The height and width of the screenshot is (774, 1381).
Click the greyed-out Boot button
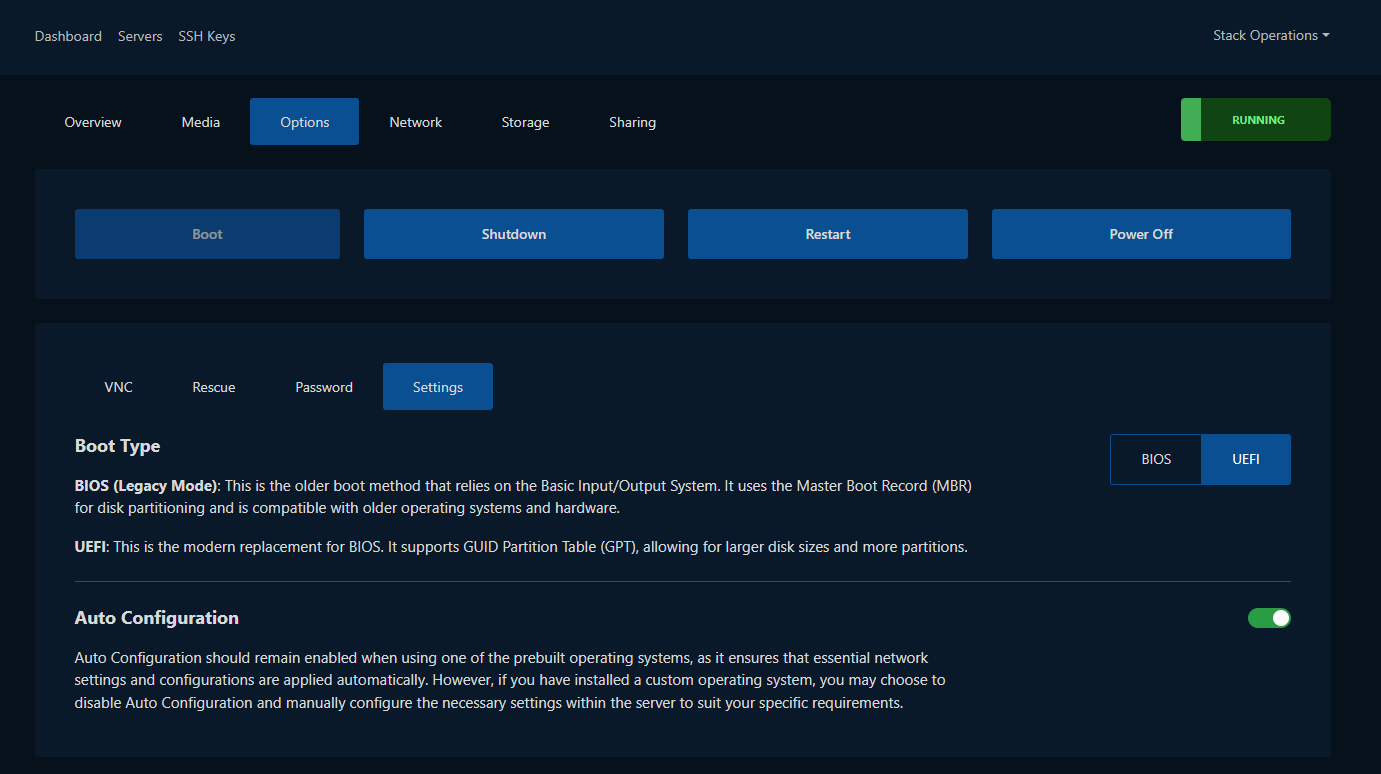[207, 234]
